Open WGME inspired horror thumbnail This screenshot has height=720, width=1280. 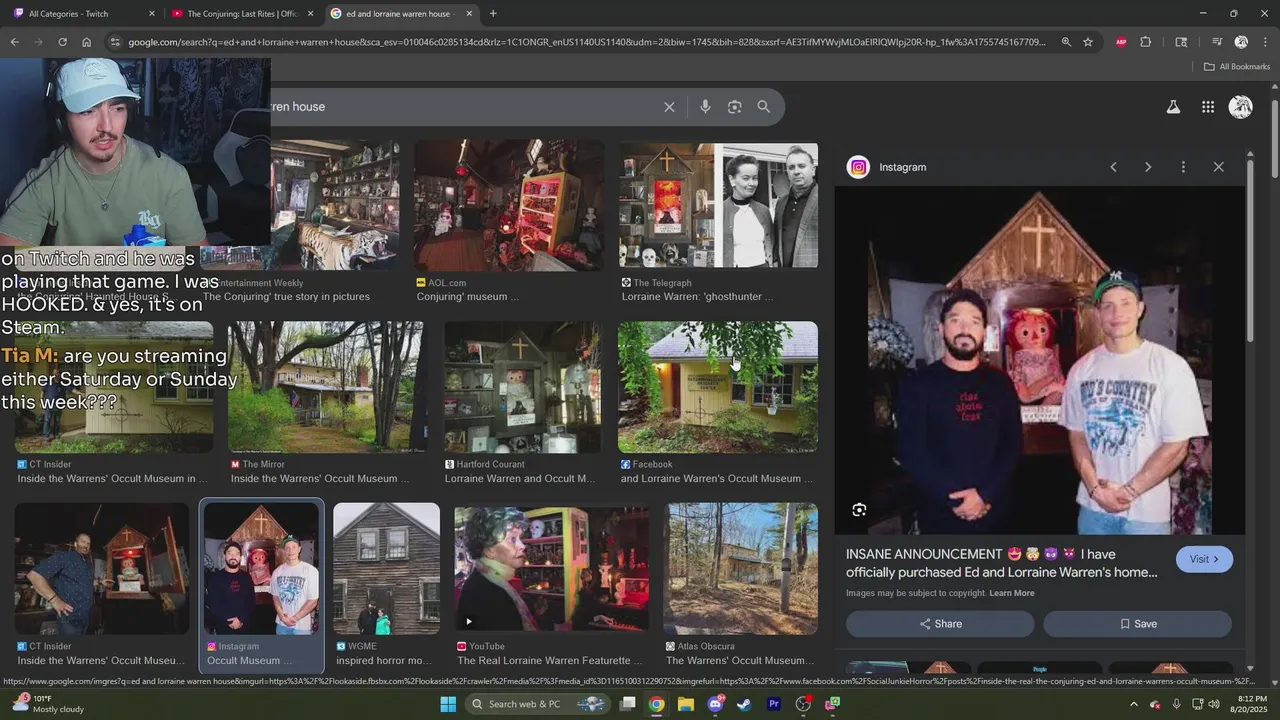(386, 569)
